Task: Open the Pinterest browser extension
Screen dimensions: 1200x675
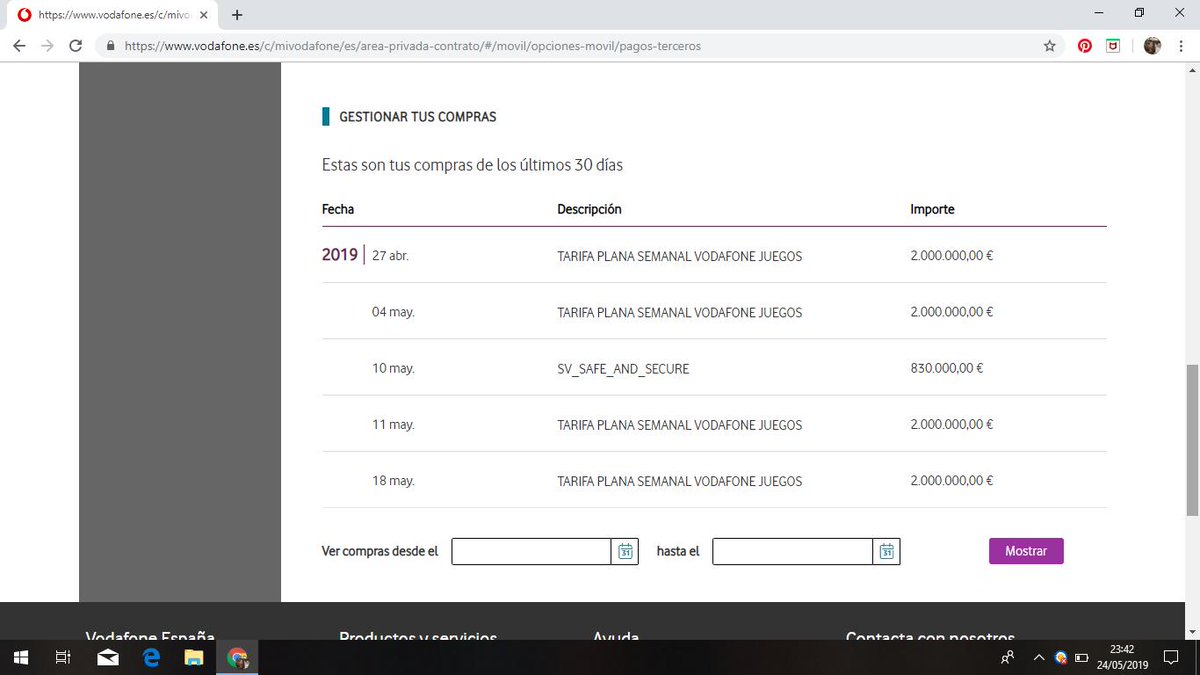Action: pos(1084,46)
